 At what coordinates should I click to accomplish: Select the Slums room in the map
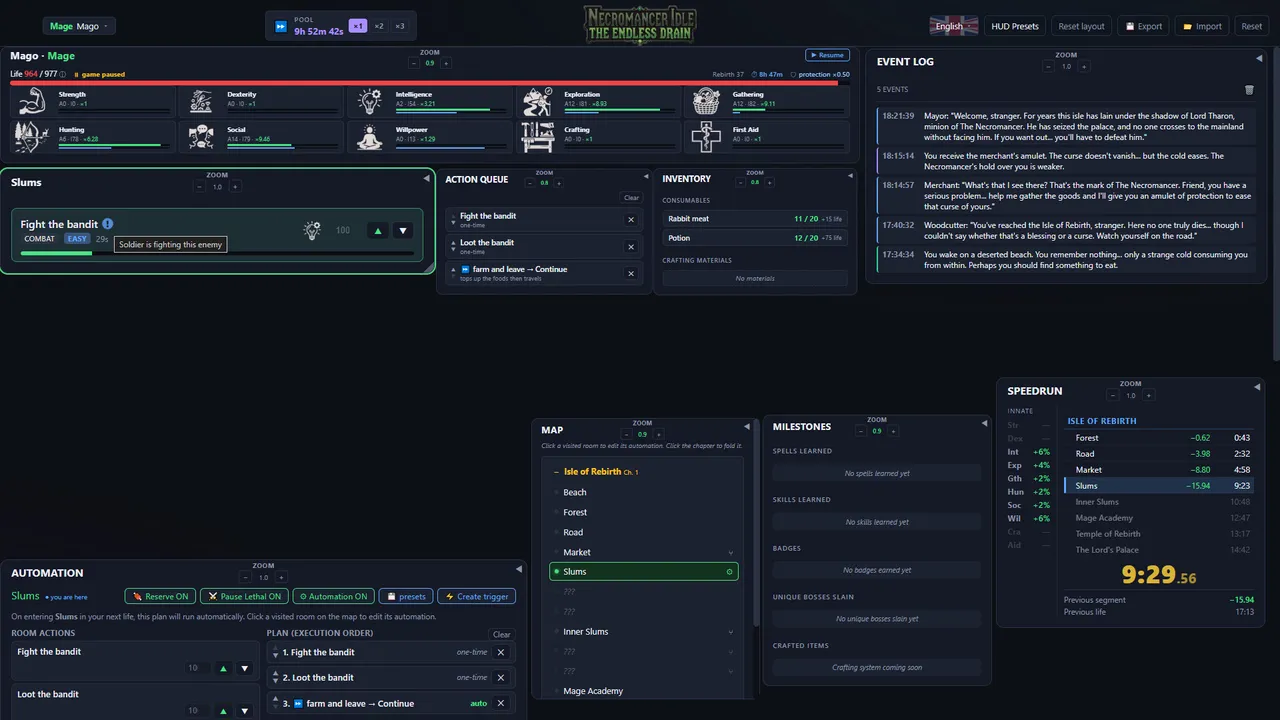(x=645, y=572)
